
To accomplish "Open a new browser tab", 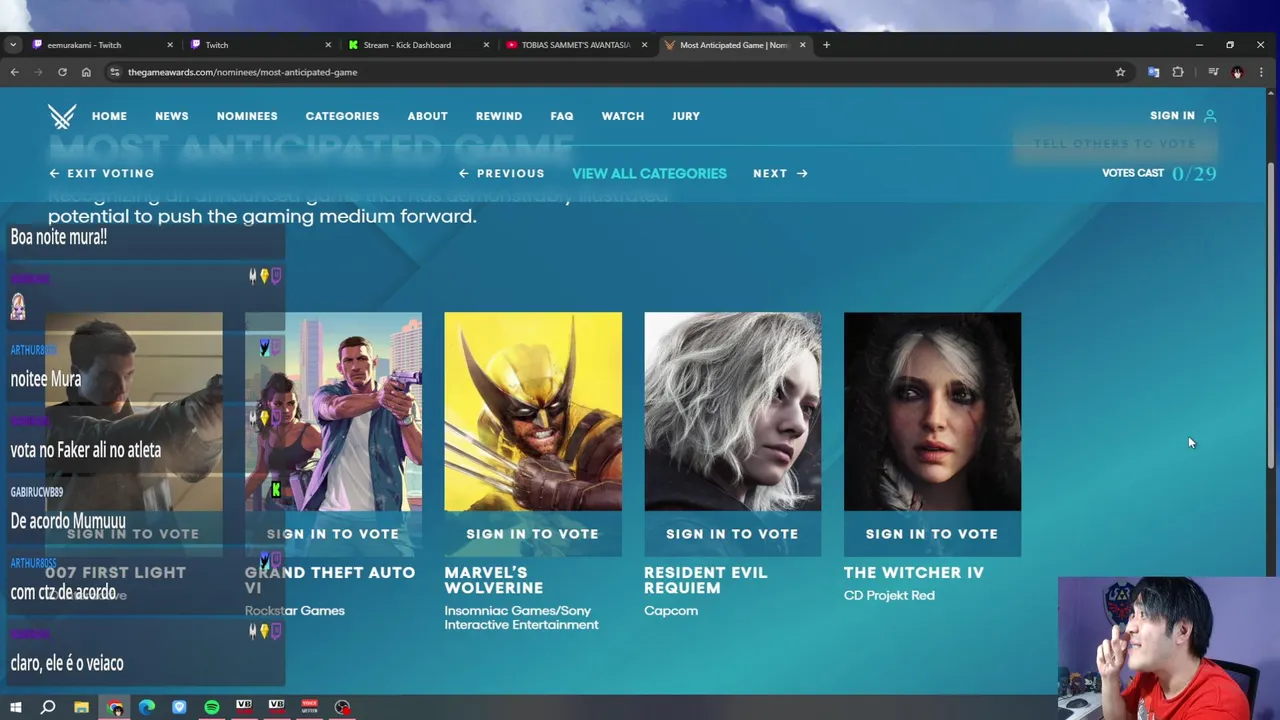I will tap(826, 45).
